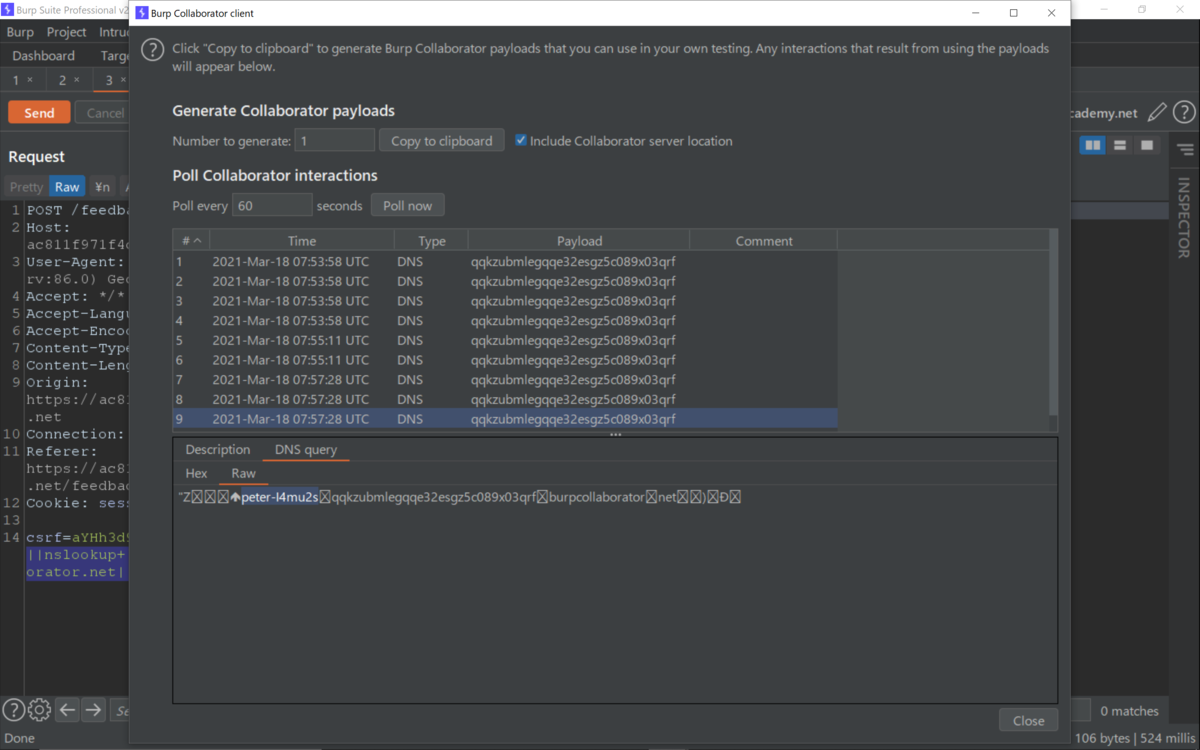Switch to the Description tab
This screenshot has width=1200, height=750.
(217, 449)
